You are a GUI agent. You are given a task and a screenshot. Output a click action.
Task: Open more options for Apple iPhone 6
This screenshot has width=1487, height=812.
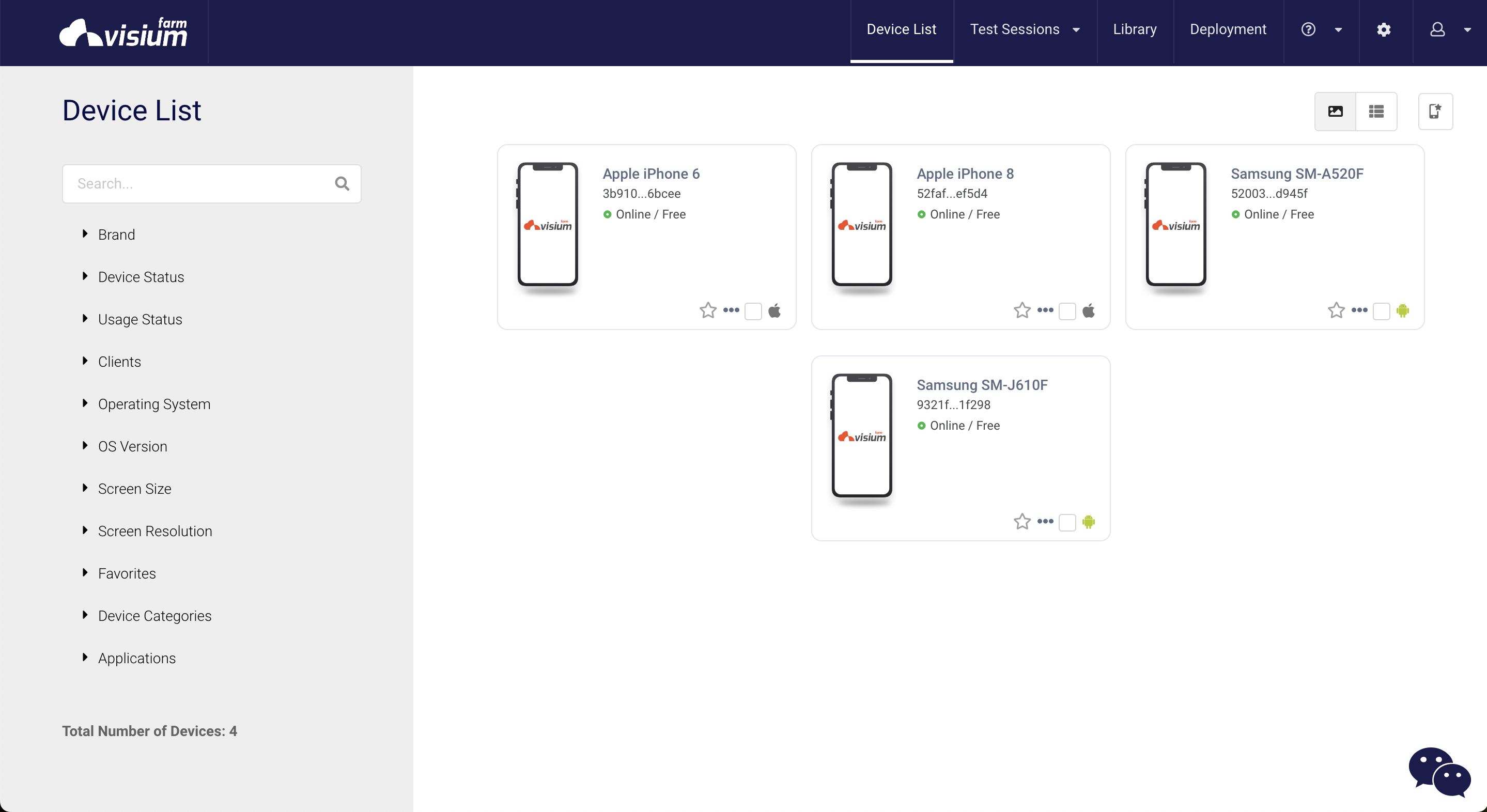pyautogui.click(x=731, y=310)
